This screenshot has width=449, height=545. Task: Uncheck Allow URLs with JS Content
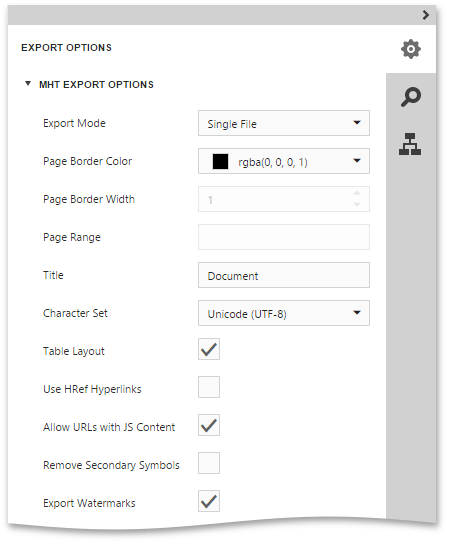point(209,425)
